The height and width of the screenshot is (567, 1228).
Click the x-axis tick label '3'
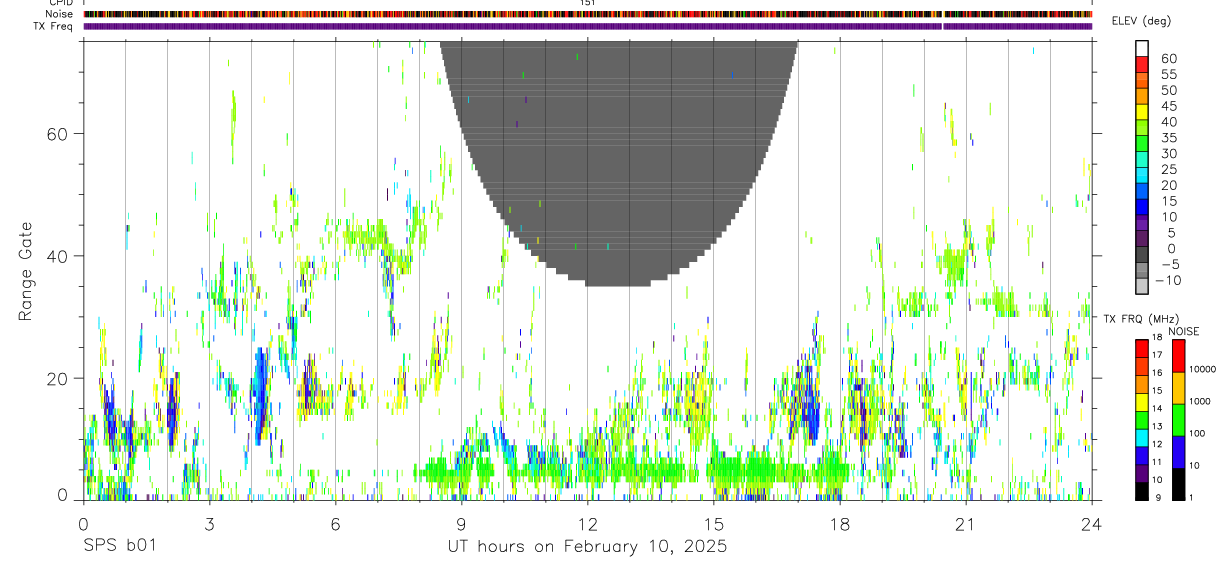tap(209, 524)
